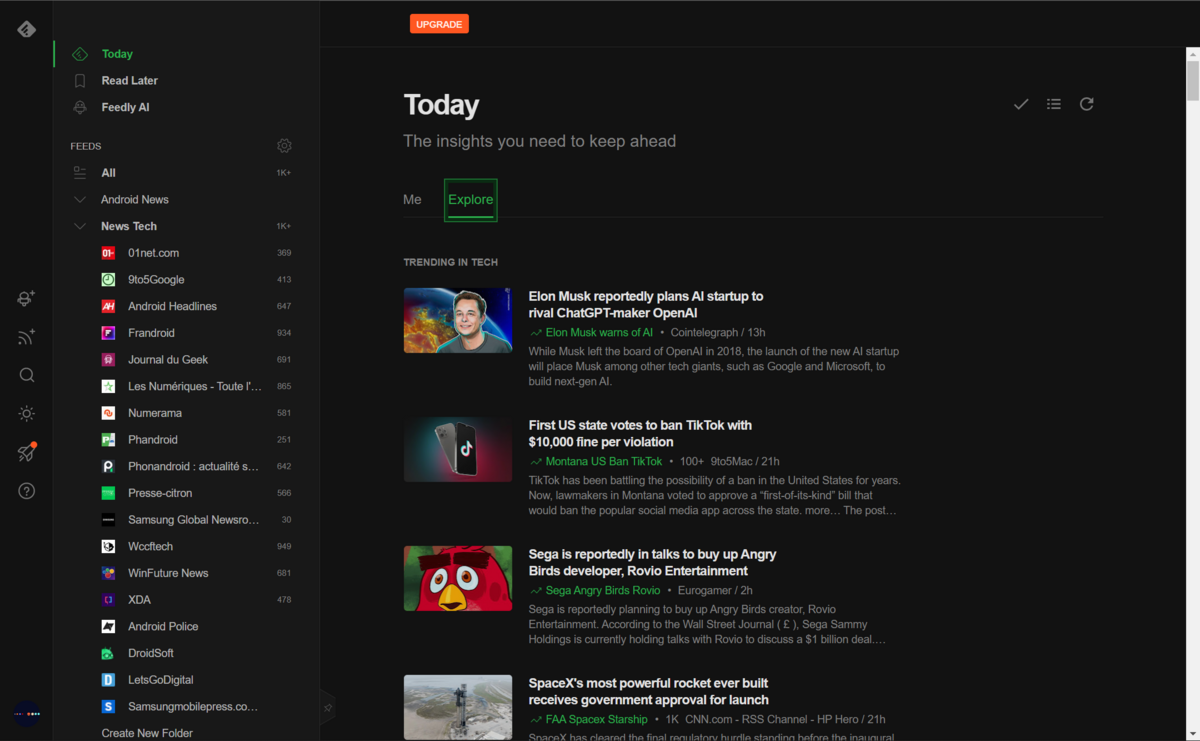This screenshot has height=741, width=1200.
Task: Click Create New Folder link
Action: pos(147,733)
